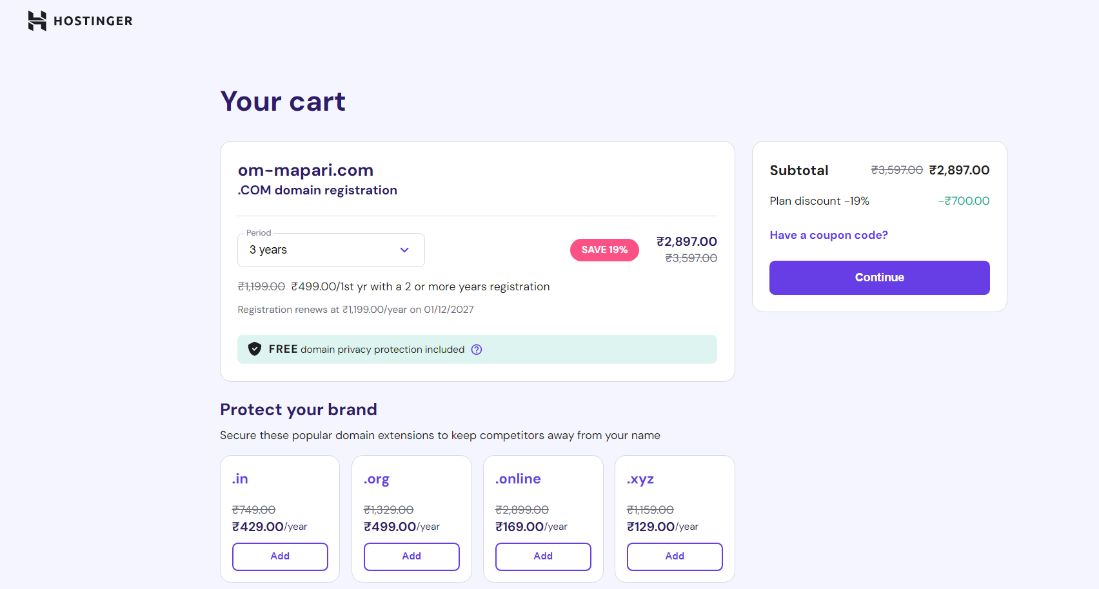This screenshot has height=589, width=1099.
Task: Add the .org domain extension
Action: tap(411, 556)
